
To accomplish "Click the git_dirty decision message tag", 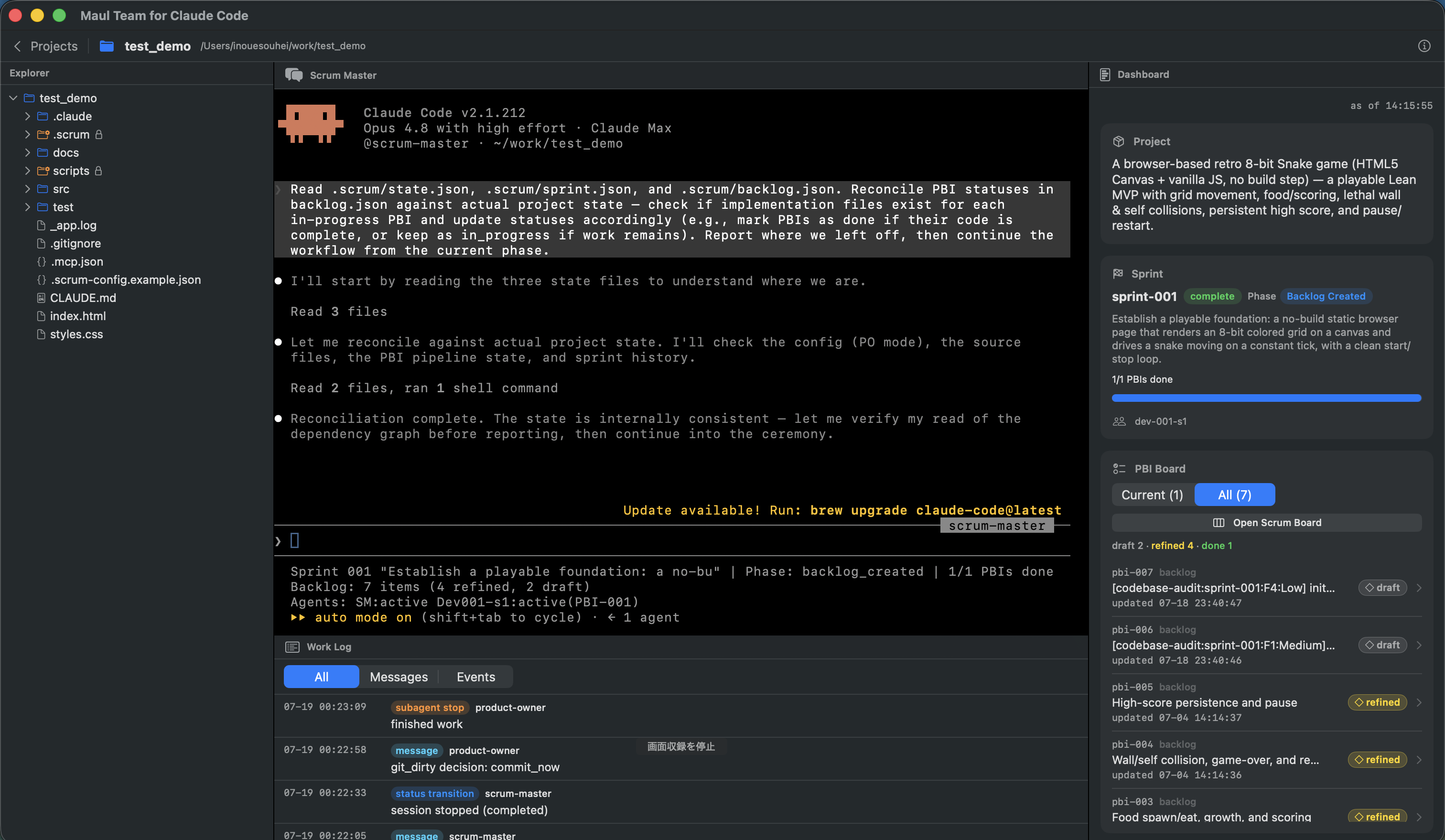I will pos(416,751).
